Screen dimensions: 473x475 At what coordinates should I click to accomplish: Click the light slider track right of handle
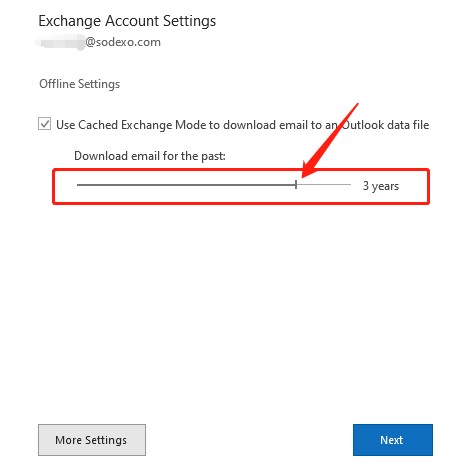pyautogui.click(x=324, y=184)
